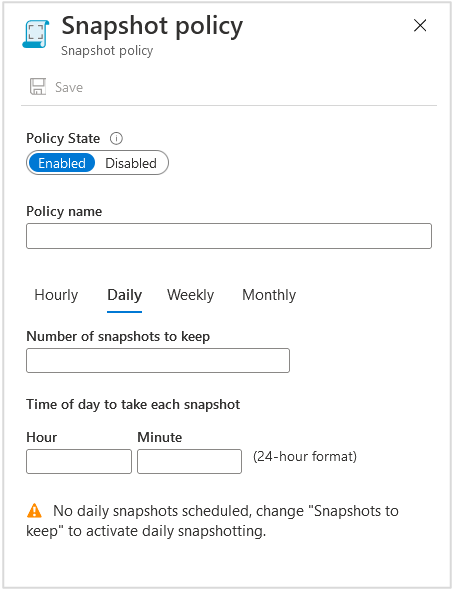Focus the Policy name text field

[229, 236]
